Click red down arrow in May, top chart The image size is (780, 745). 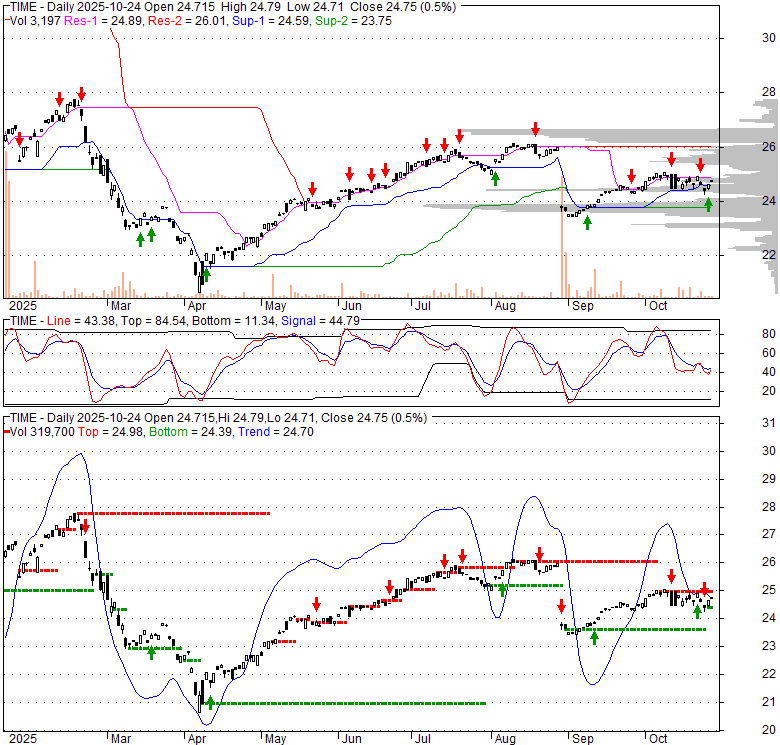pyautogui.click(x=312, y=189)
